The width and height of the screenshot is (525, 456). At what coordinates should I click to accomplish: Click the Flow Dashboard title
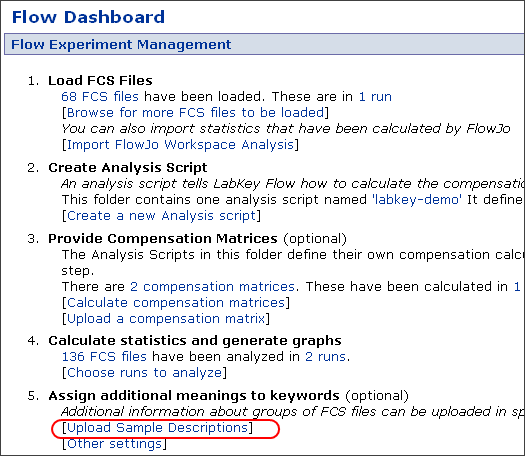tap(88, 17)
